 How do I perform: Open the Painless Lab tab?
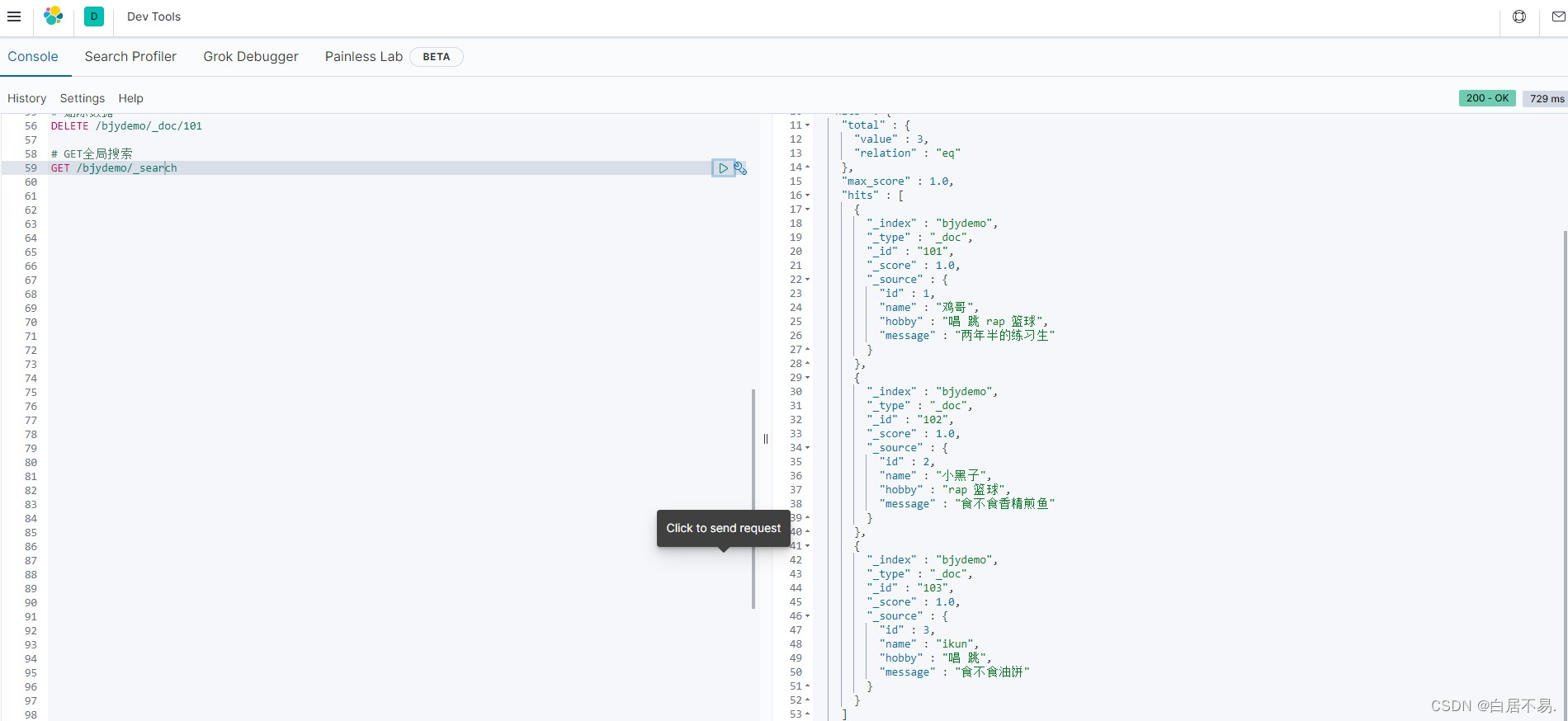[364, 56]
